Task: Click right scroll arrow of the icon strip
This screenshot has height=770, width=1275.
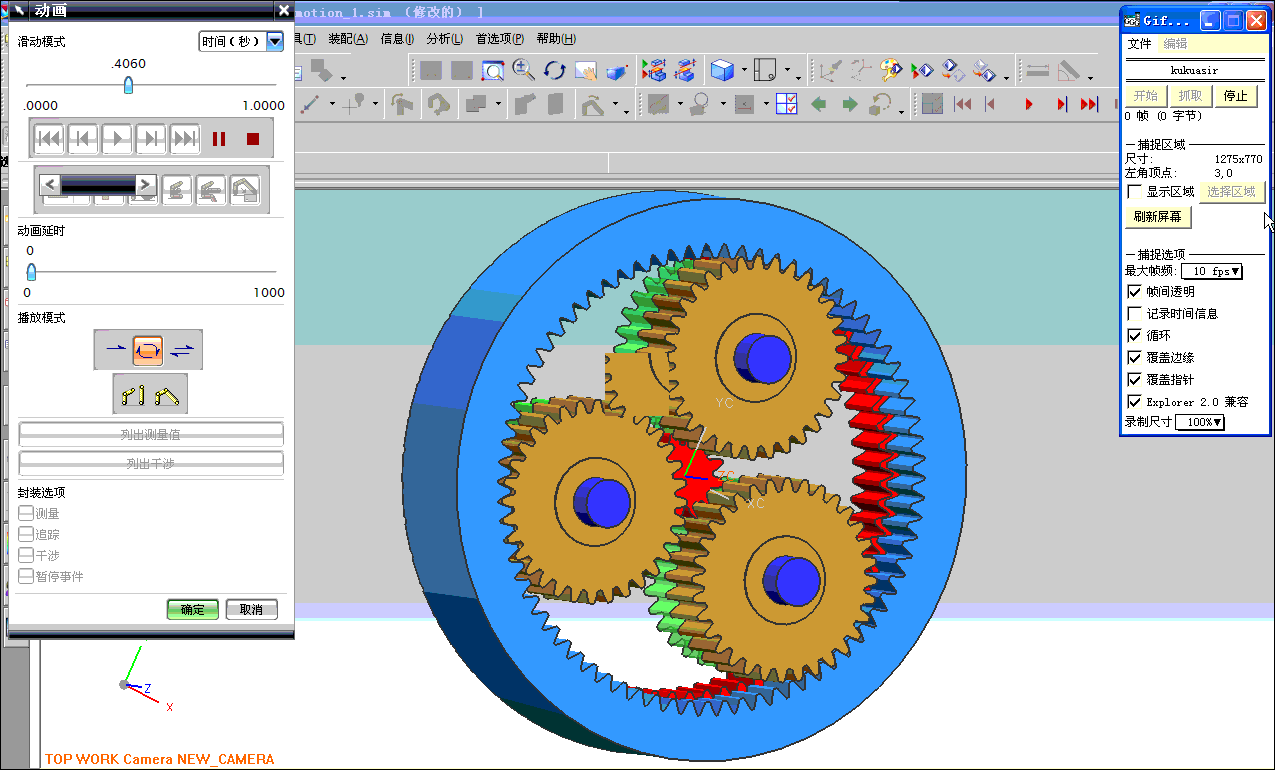Action: coord(146,184)
